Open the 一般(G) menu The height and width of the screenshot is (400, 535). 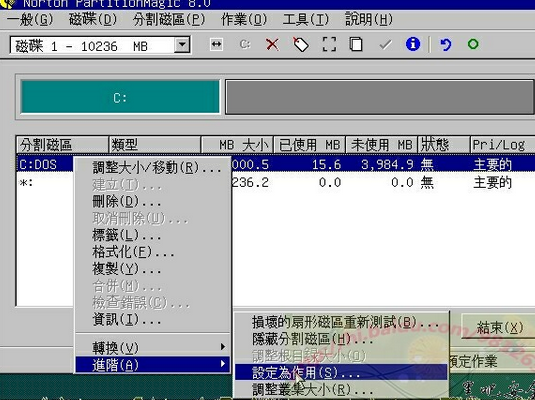pos(30,19)
